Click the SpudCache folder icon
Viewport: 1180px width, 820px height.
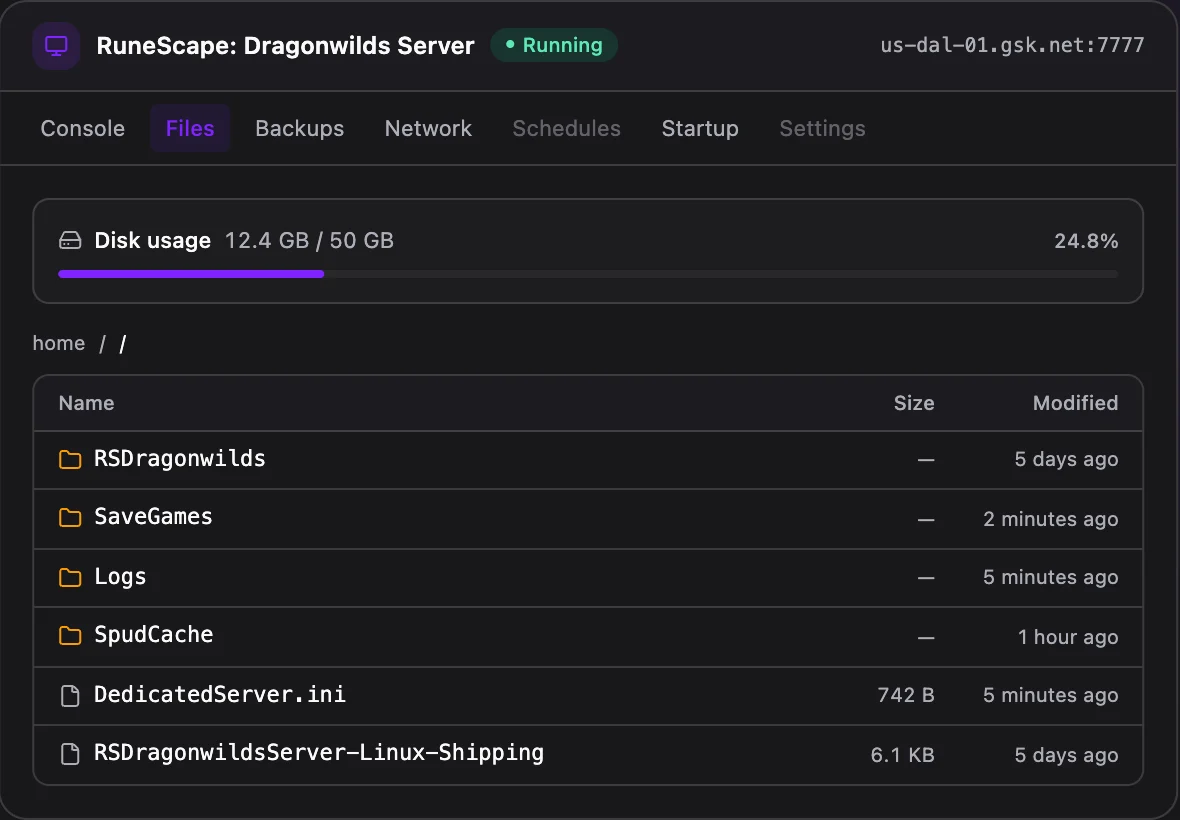click(70, 636)
